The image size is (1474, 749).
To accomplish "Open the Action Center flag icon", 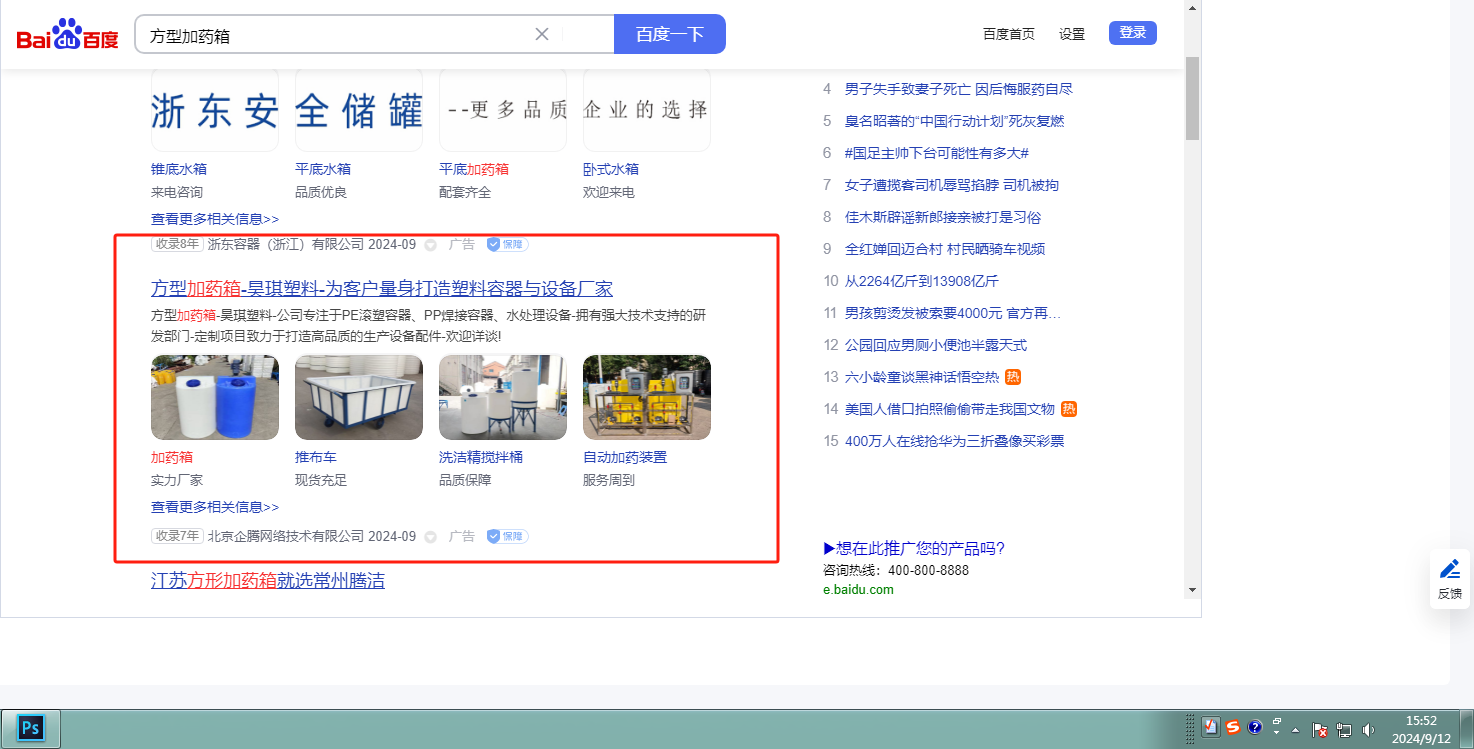I will 1320,730.
